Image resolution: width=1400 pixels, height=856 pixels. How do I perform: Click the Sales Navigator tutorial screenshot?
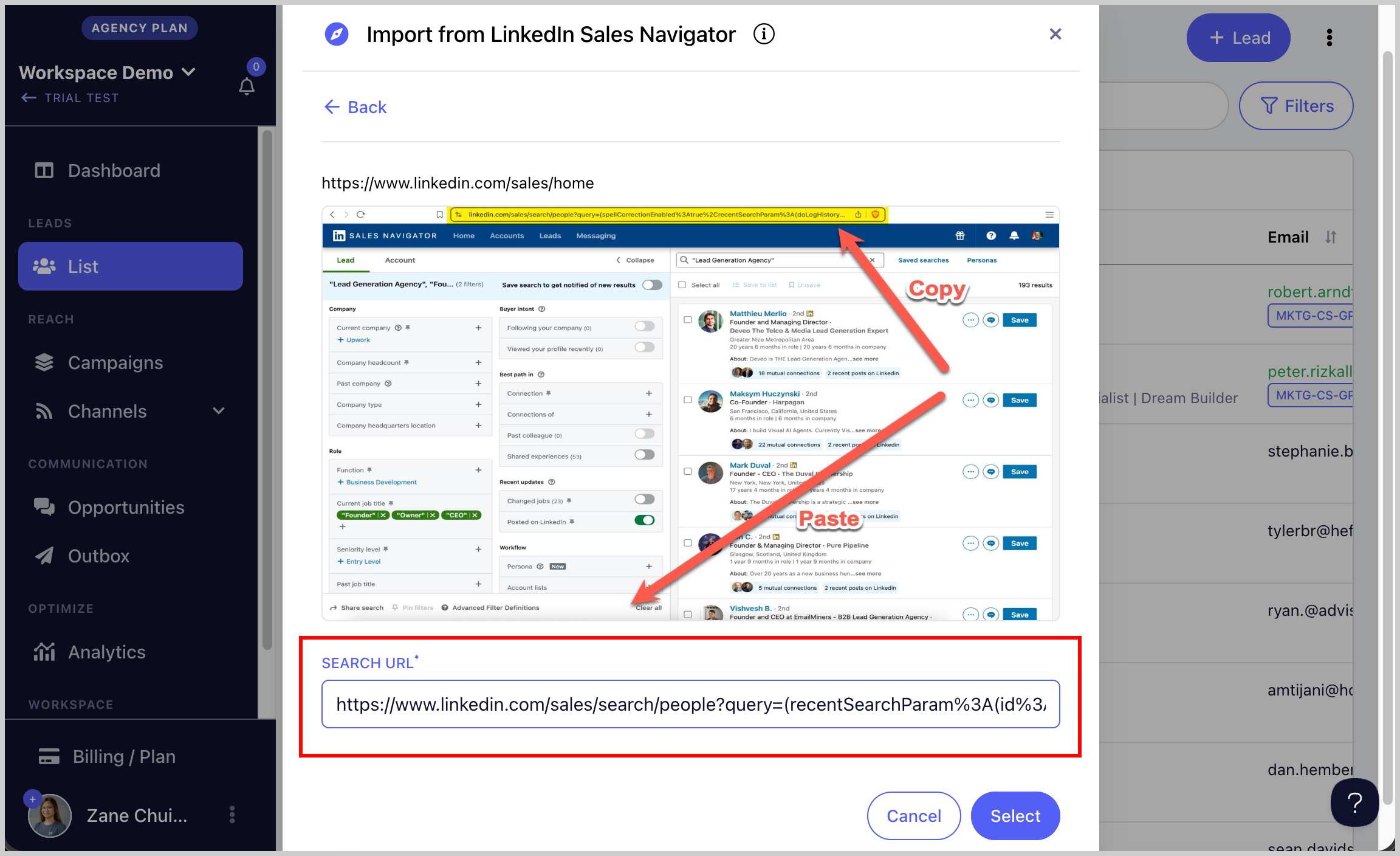691,413
